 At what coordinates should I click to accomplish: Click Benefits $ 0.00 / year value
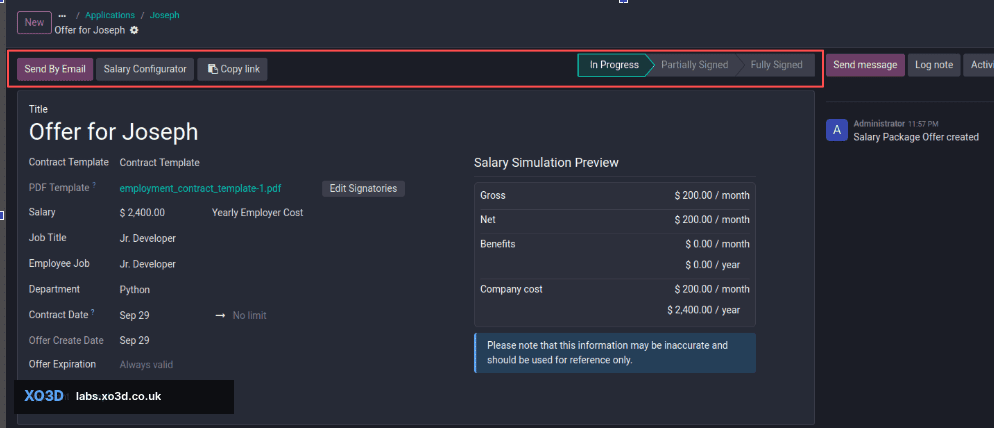pyautogui.click(x=713, y=265)
